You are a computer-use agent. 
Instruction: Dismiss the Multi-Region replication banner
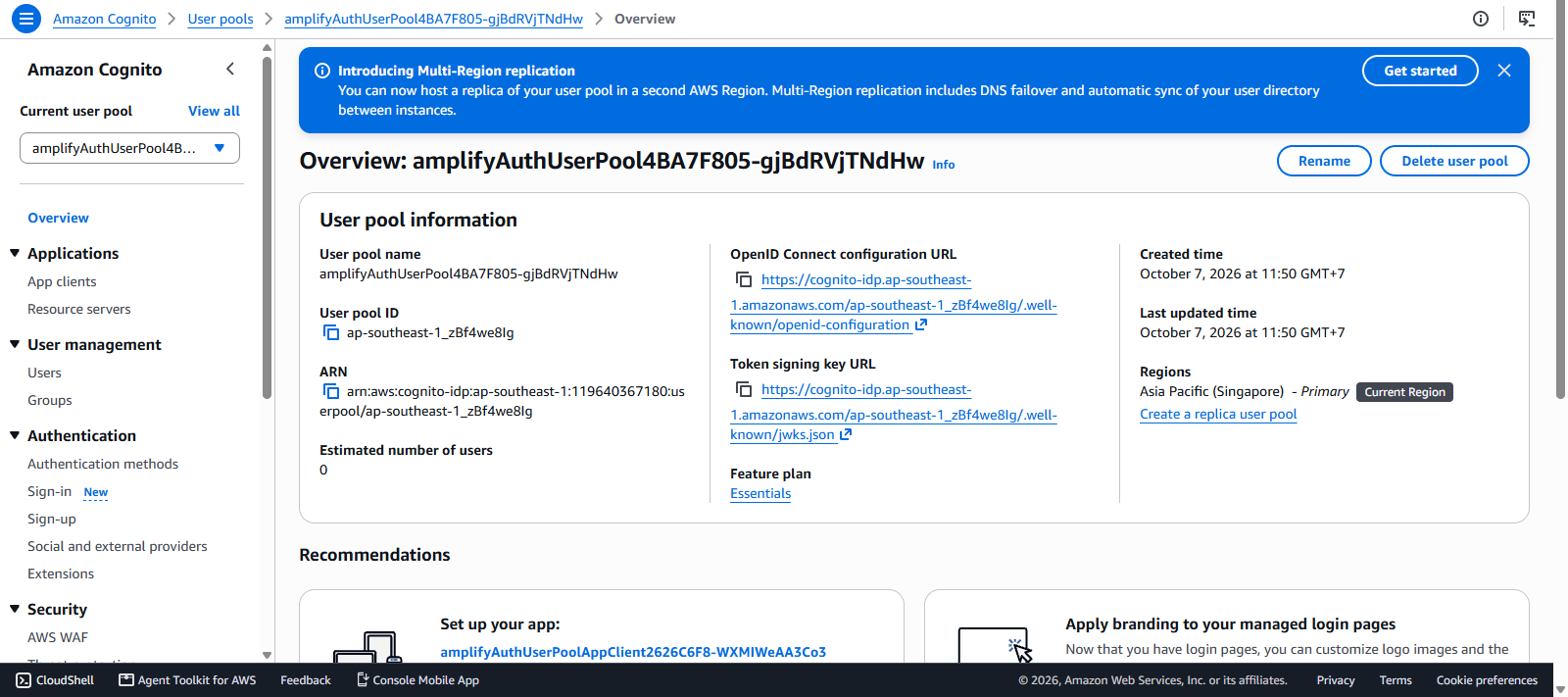(1504, 71)
